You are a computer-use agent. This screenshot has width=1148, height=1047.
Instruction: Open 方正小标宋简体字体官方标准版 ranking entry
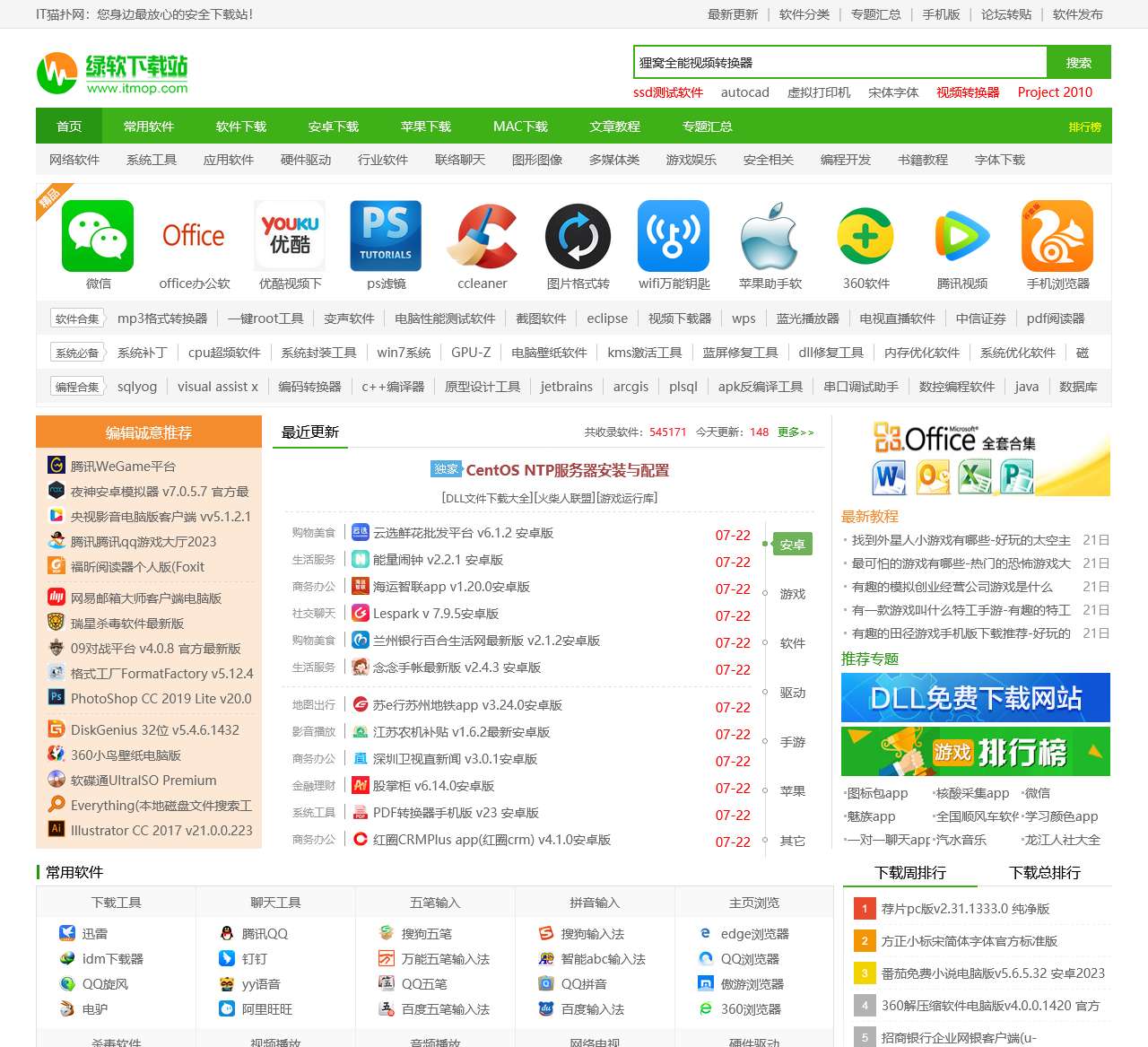pos(970,941)
